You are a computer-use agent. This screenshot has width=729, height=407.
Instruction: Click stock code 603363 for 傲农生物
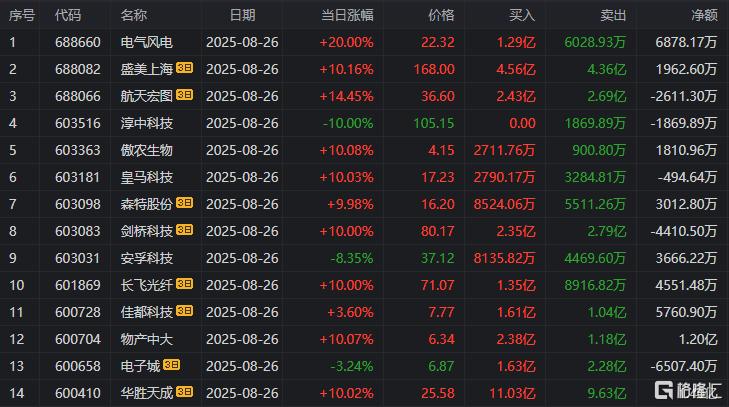78,150
